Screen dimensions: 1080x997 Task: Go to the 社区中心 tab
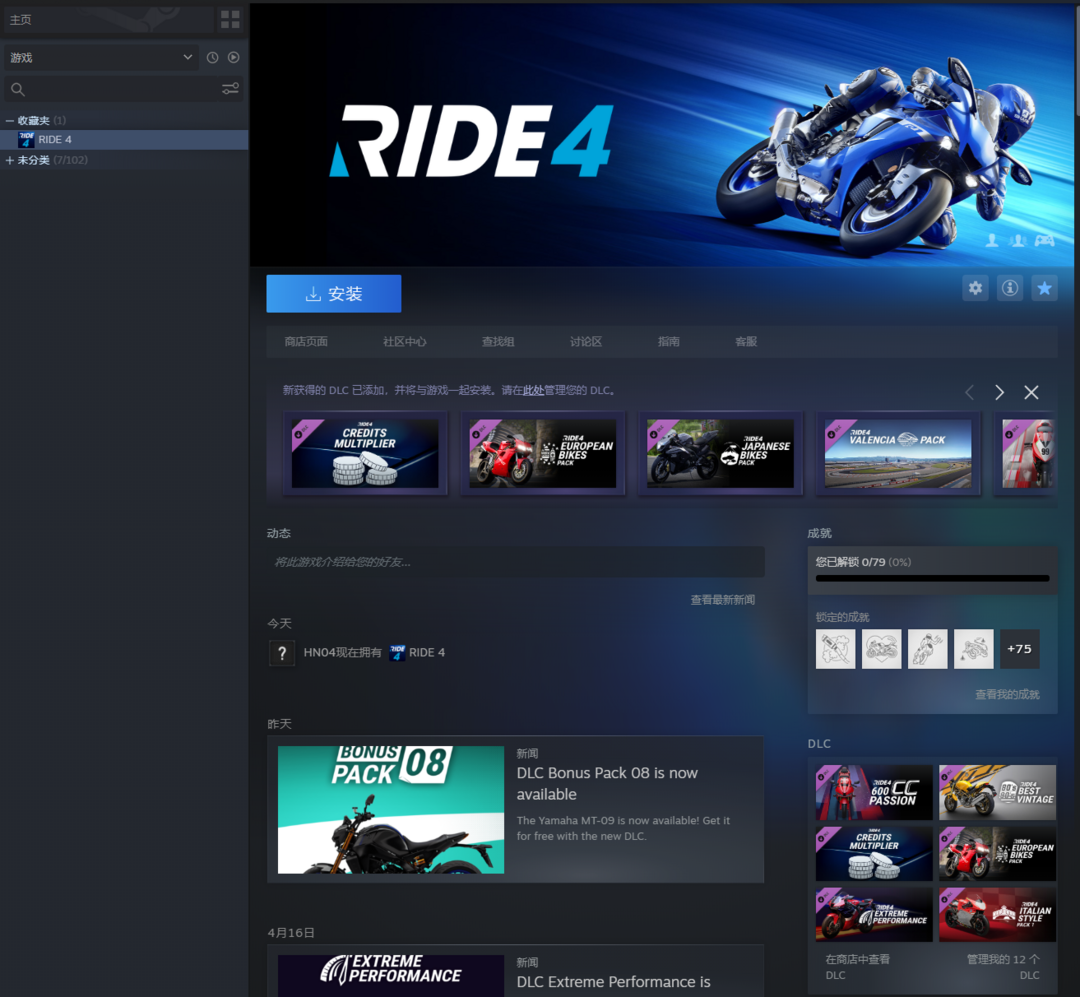pos(404,342)
